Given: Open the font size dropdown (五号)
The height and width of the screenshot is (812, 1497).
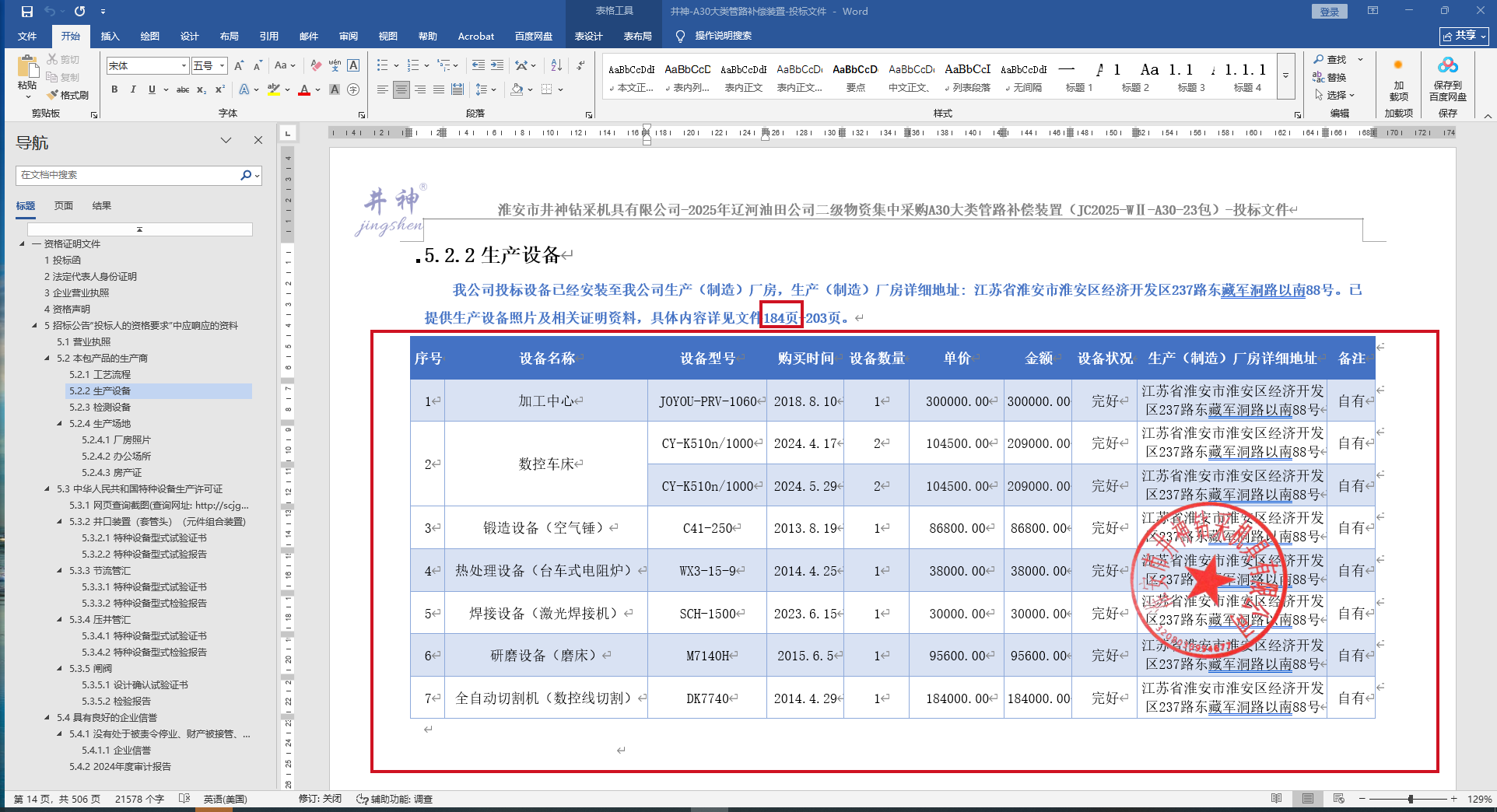Looking at the screenshot, I should point(223,66).
